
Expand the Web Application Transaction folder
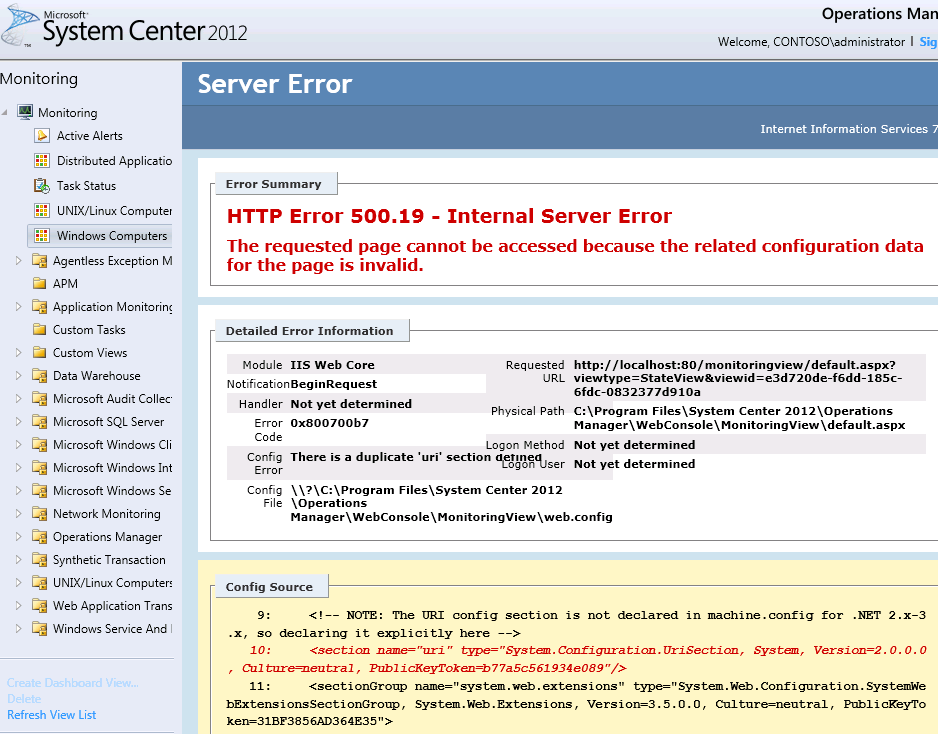coord(19,605)
